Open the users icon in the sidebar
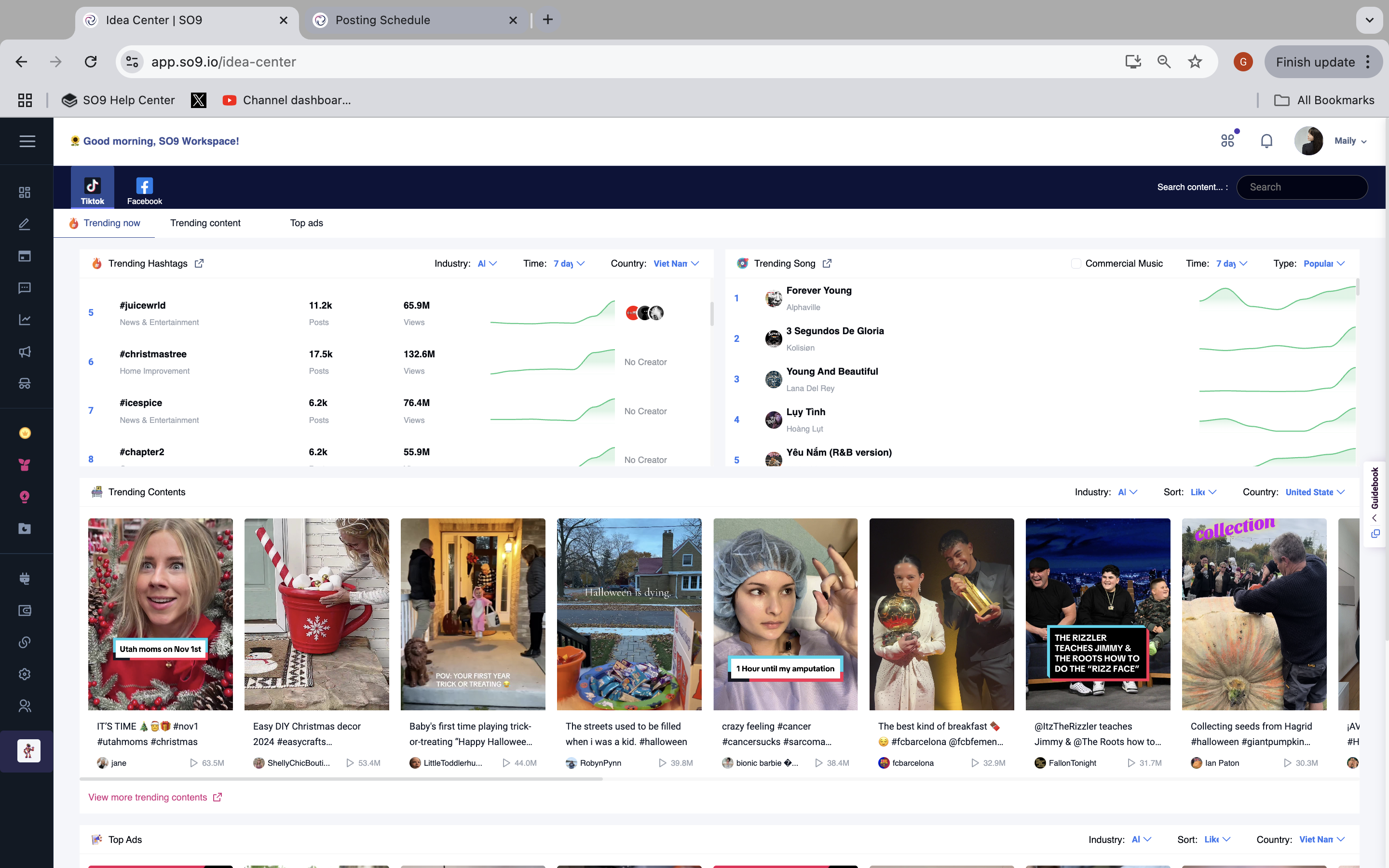 (x=25, y=706)
